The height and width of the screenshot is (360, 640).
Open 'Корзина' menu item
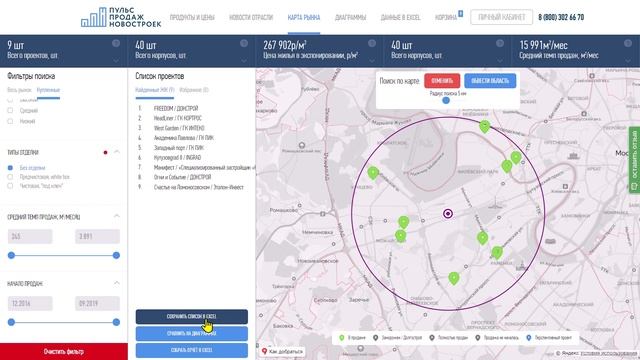point(446,17)
